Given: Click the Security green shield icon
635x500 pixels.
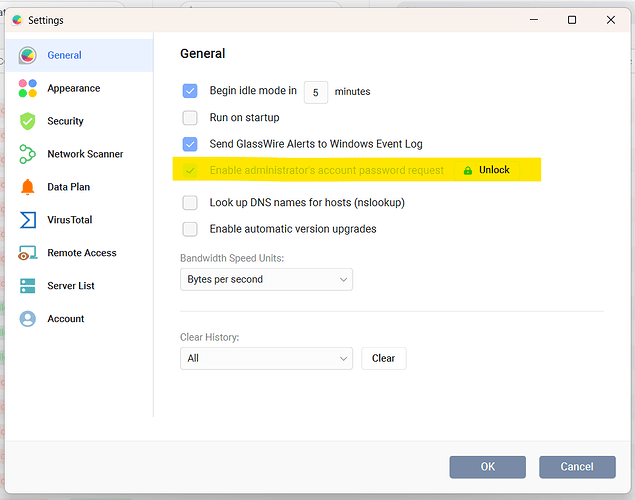Looking at the screenshot, I should (28, 121).
